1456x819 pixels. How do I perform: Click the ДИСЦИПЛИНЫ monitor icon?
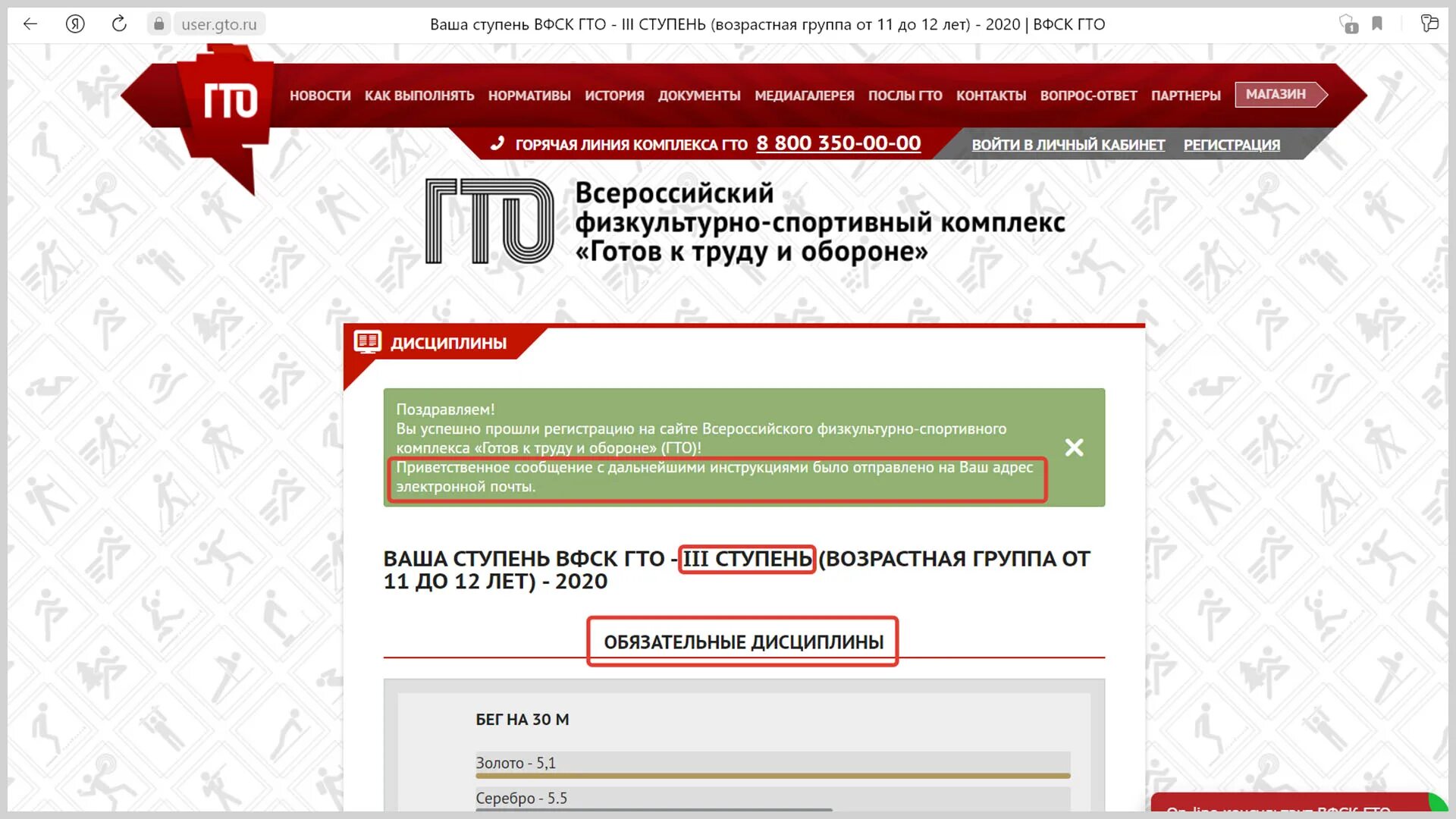[x=368, y=342]
